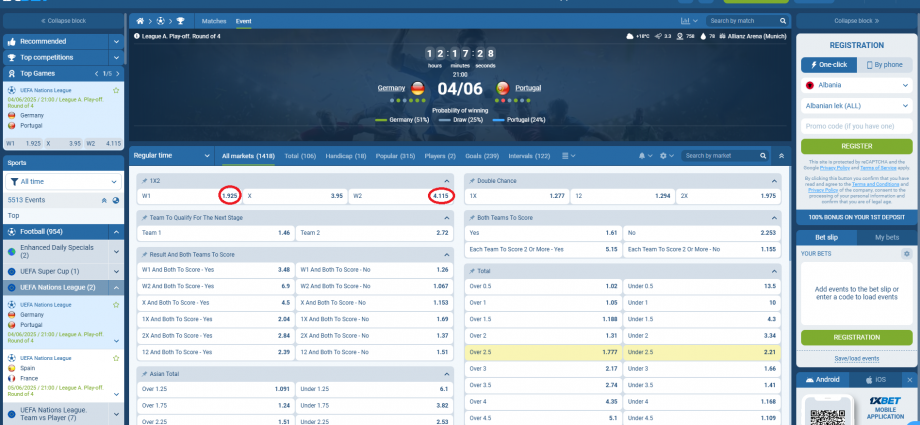Click the magnifier in Search by market
Screen dimensions: 920x425
tap(763, 156)
